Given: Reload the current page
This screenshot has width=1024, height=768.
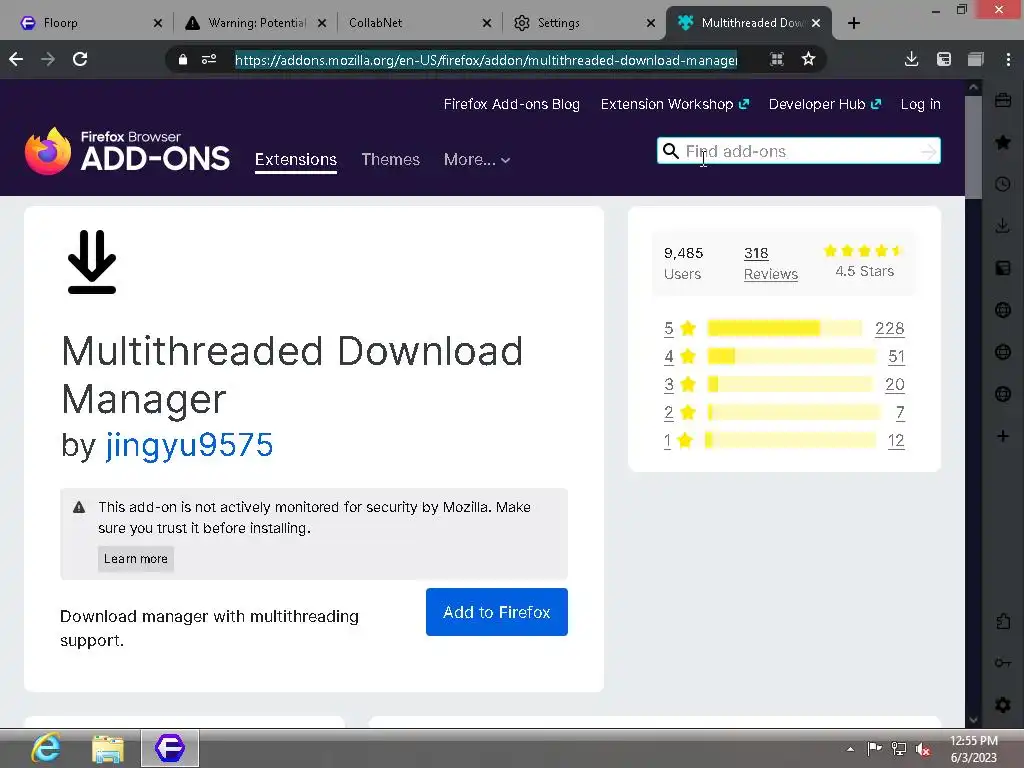Looking at the screenshot, I should pyautogui.click(x=80, y=59).
